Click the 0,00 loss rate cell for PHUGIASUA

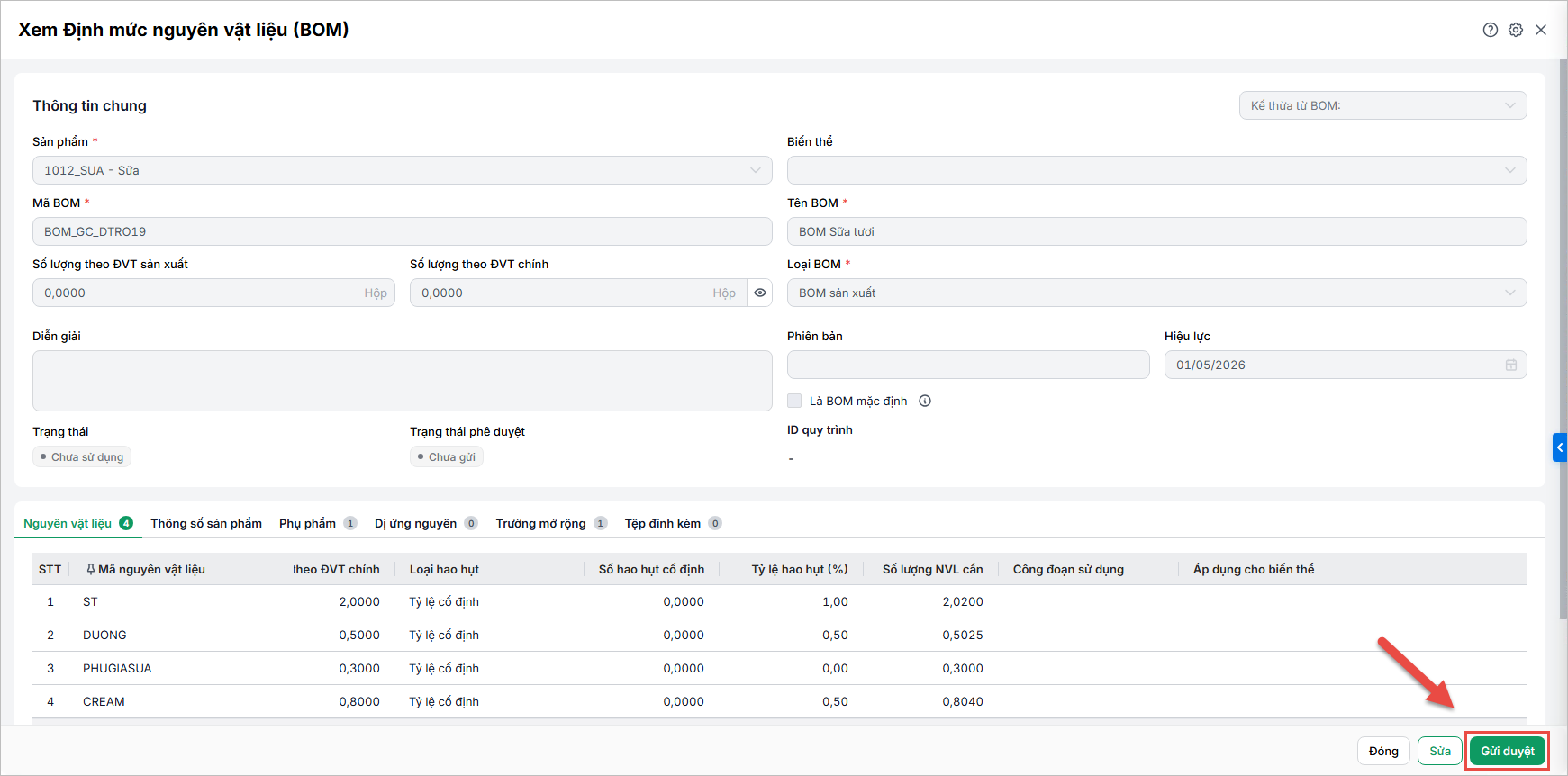835,668
